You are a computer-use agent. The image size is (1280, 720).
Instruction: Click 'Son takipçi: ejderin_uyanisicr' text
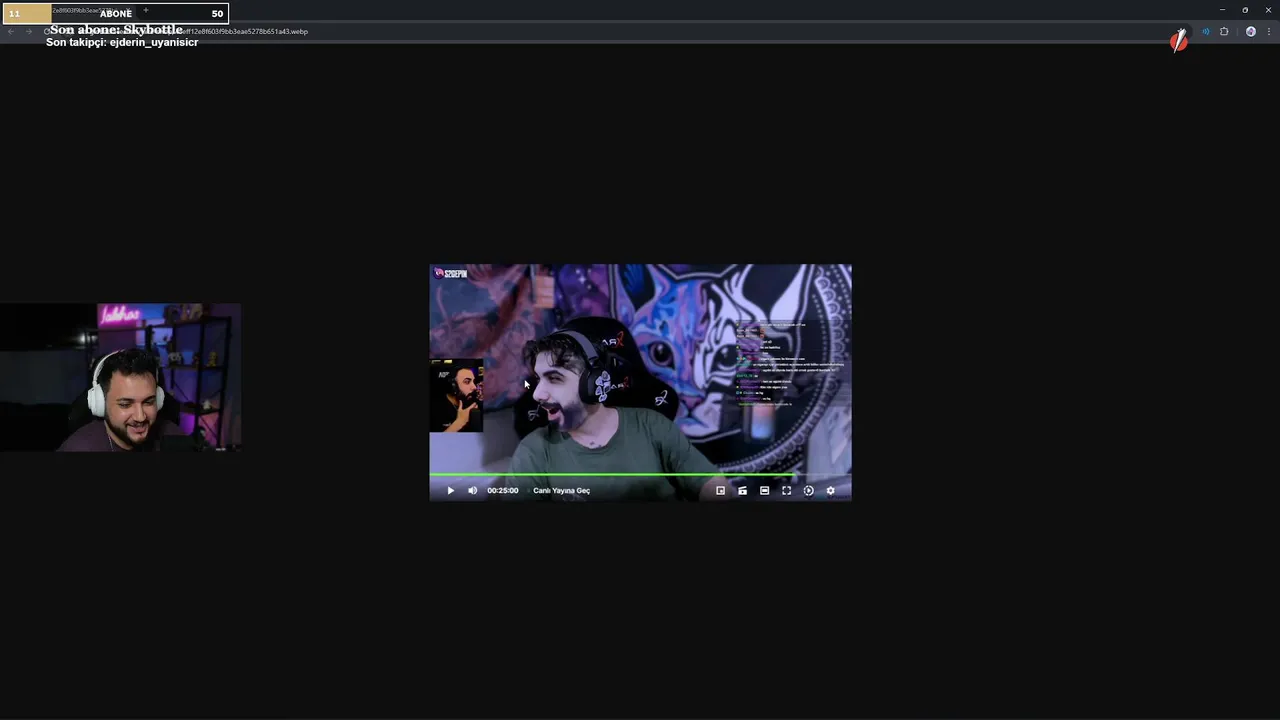tap(122, 43)
